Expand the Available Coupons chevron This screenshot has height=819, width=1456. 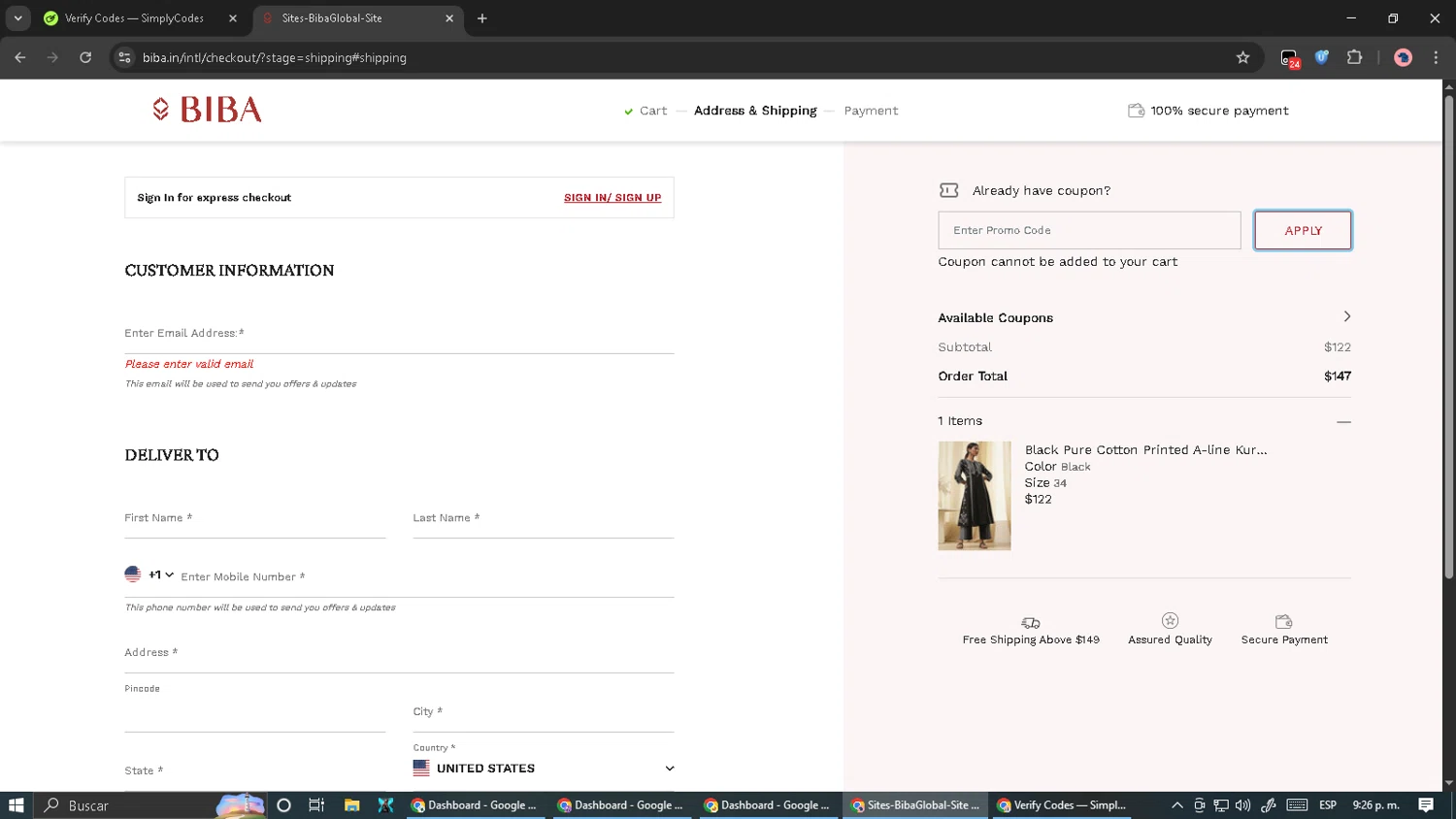1346,317
